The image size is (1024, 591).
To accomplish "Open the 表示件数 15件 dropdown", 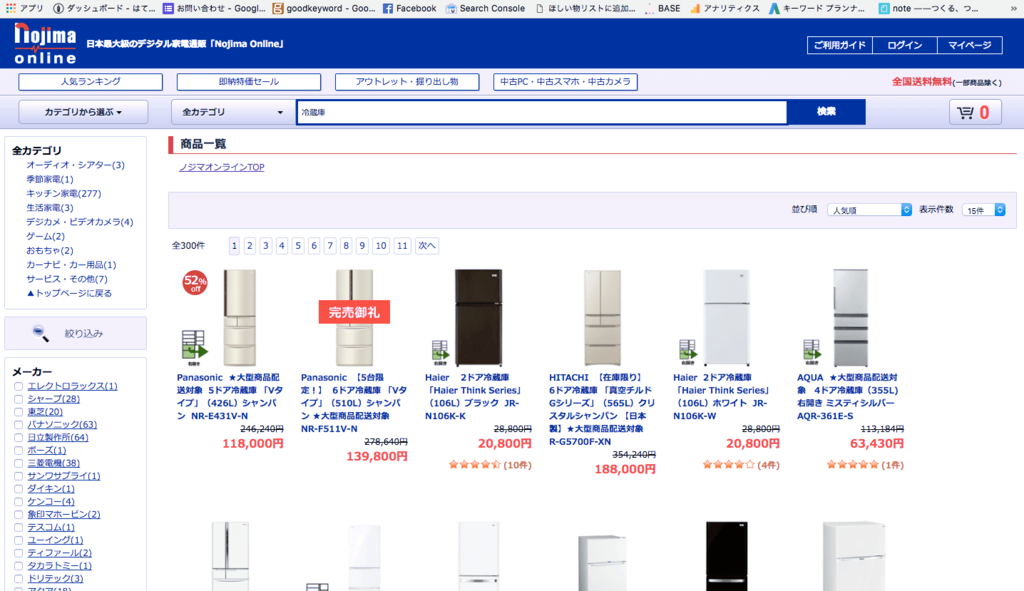I will point(984,210).
